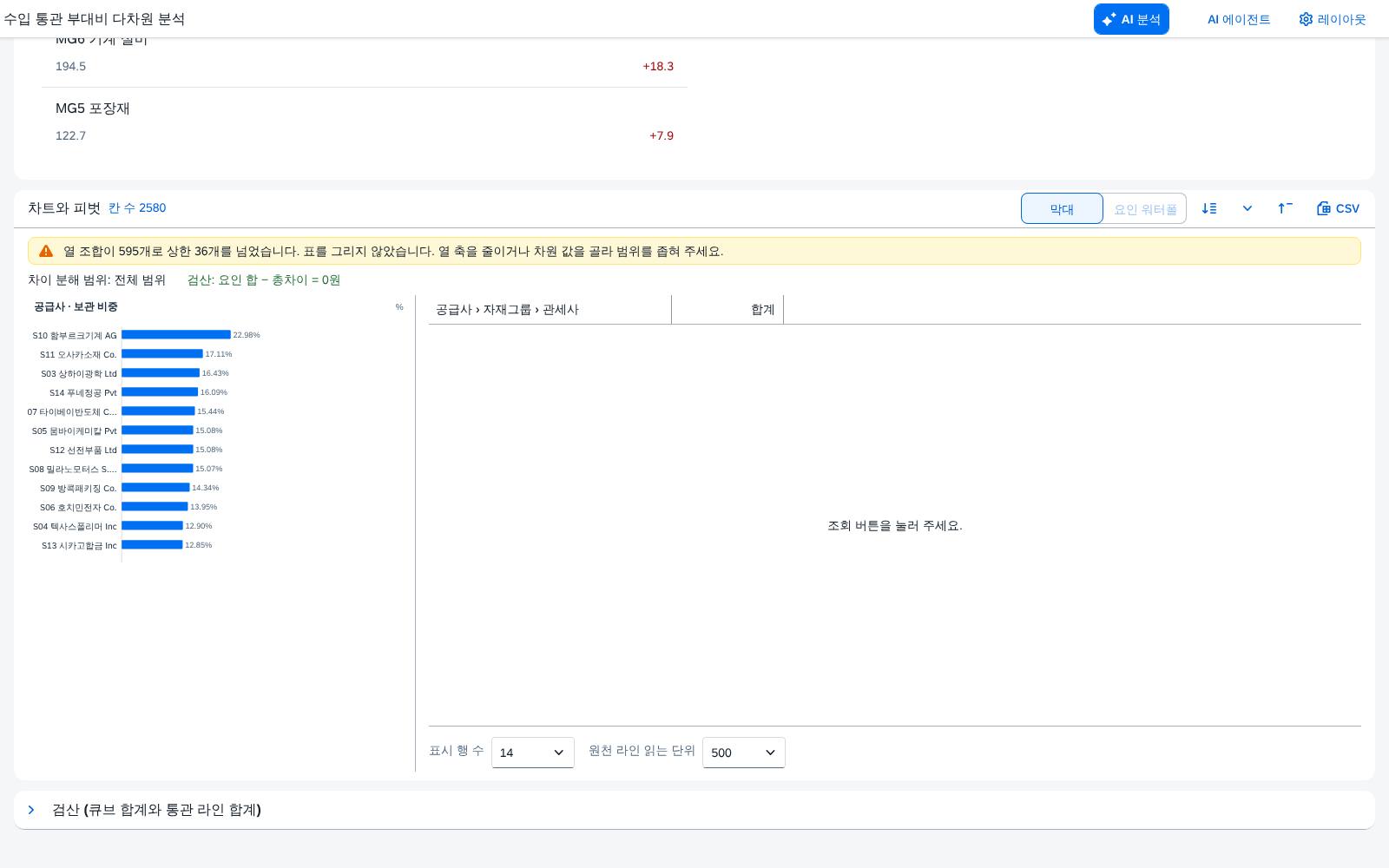Open the 표시 행 수 dropdown
The height and width of the screenshot is (868, 1389).
coord(533,753)
